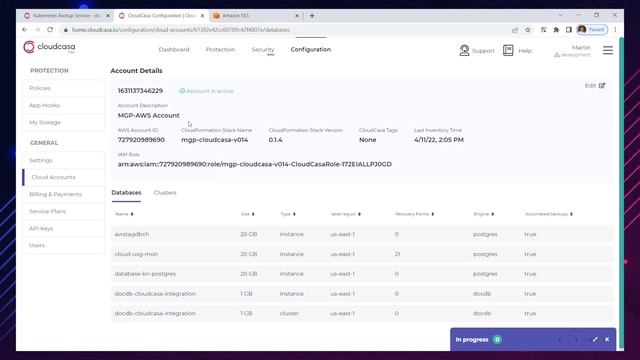Click the Account is active status
This screenshot has width=640, height=360.
pos(206,91)
